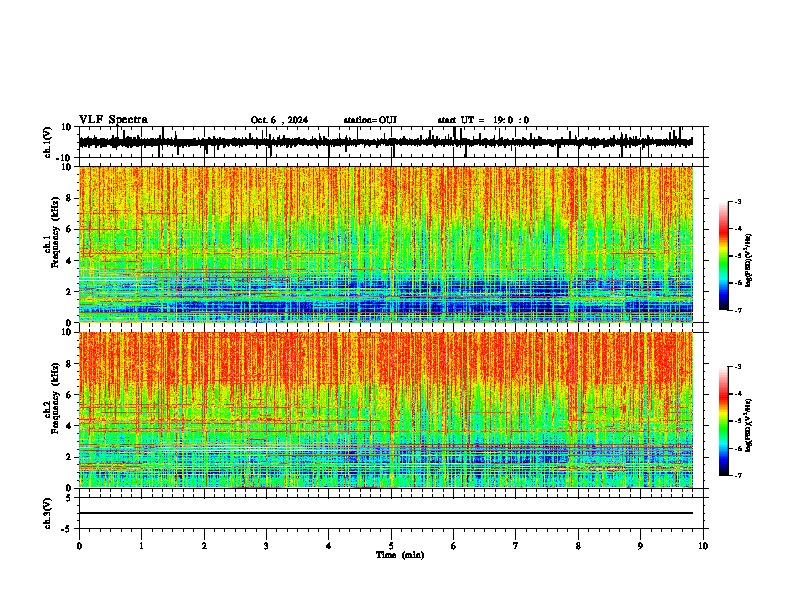
Task: Click the "5" tick on the time axis
Action: 391,546
